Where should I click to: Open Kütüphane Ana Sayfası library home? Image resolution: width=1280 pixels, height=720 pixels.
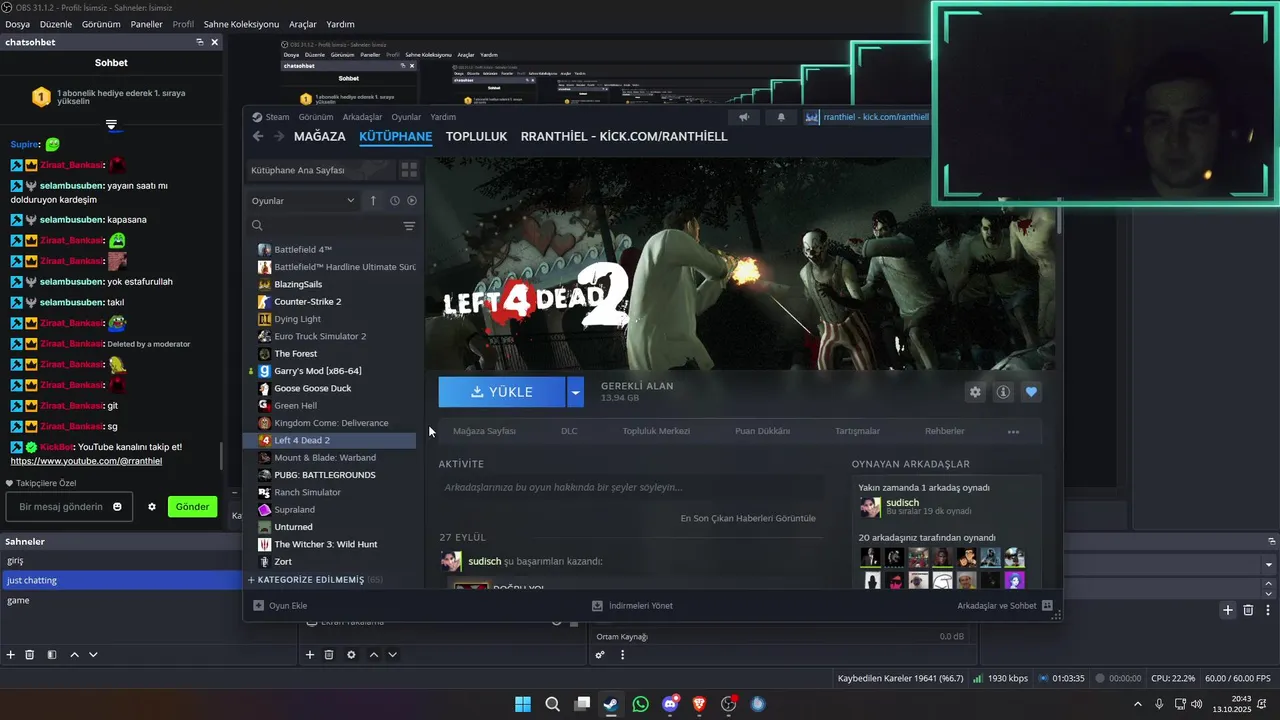[320, 170]
